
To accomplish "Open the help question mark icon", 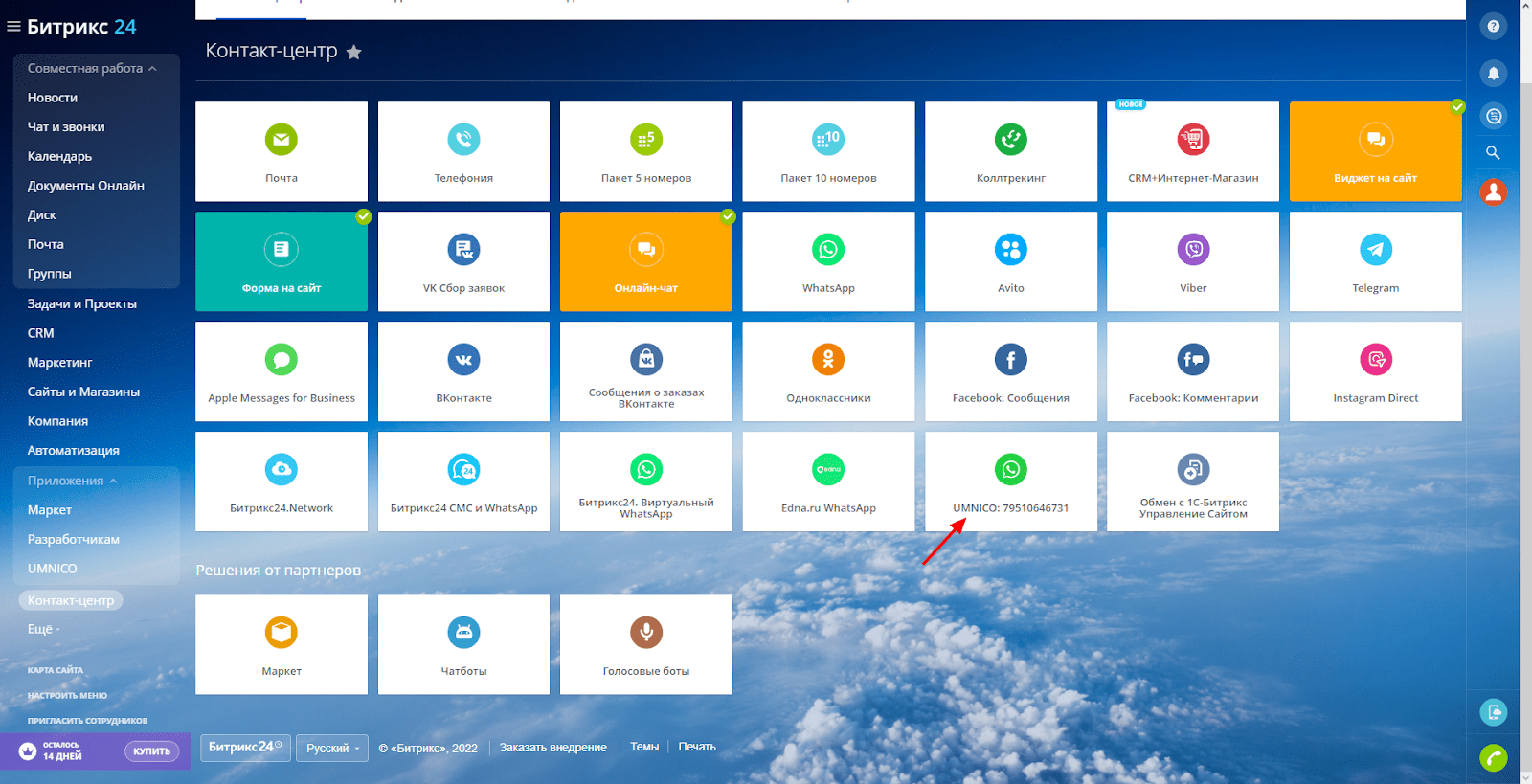I will [1493, 27].
